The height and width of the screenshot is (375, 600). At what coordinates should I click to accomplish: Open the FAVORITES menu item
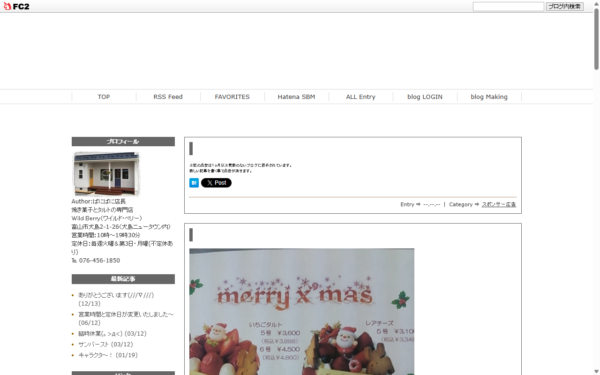[x=232, y=97]
